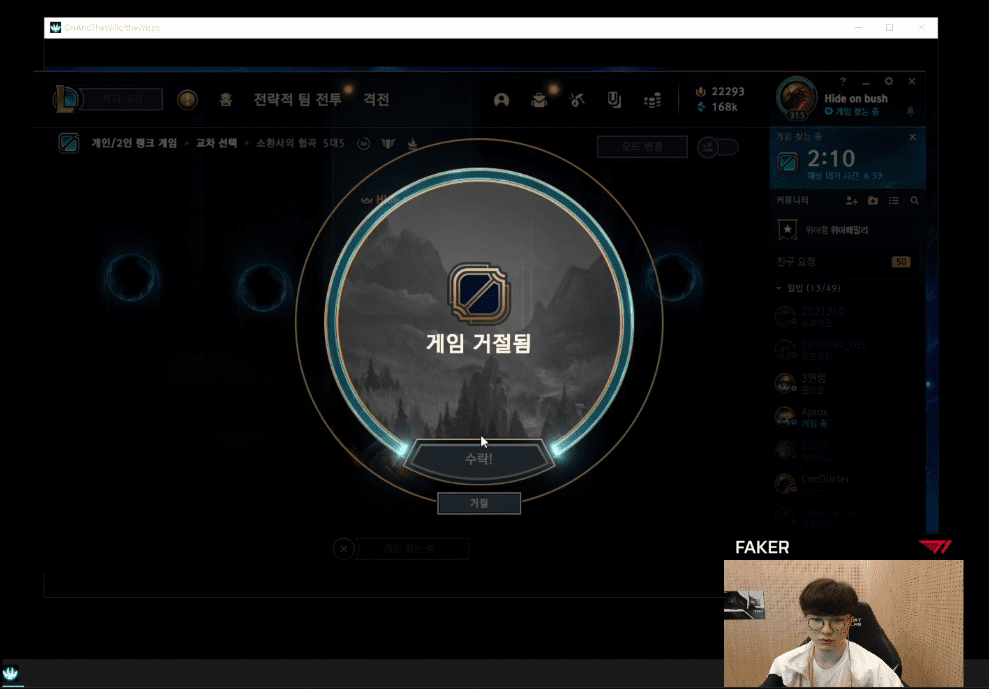The height and width of the screenshot is (689, 989).
Task: Select friend 3연병 in the list
Action: pyautogui.click(x=847, y=383)
